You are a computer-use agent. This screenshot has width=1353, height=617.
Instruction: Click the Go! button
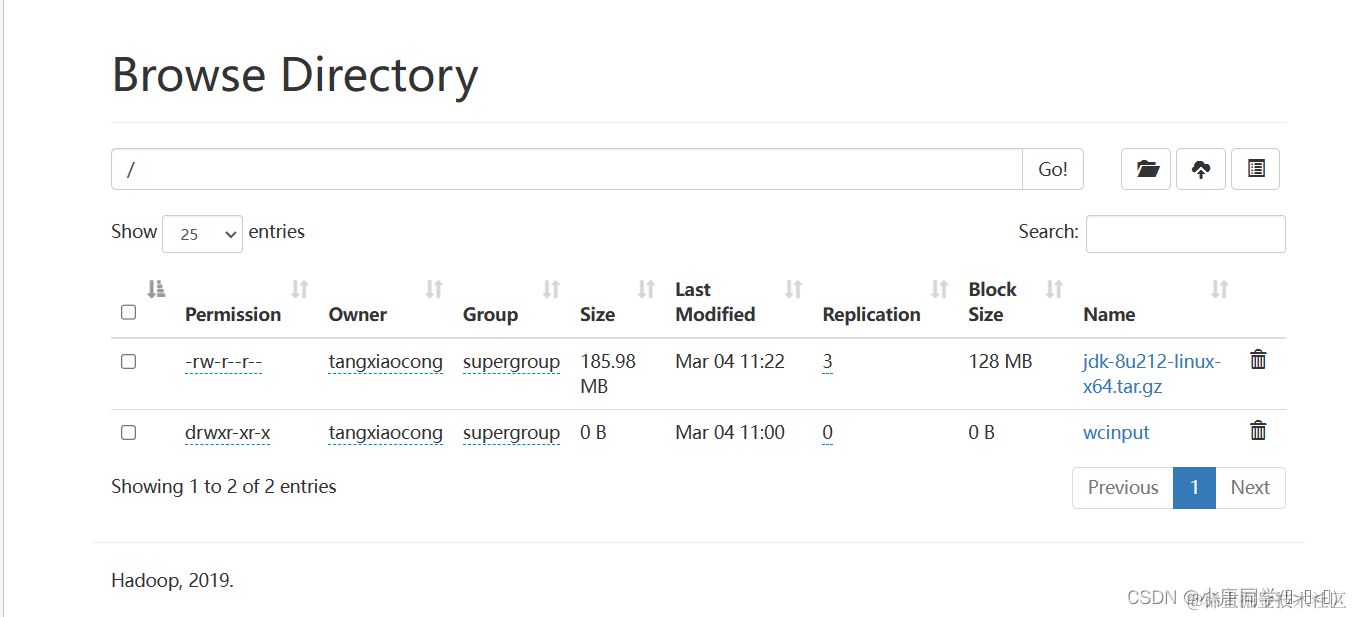tap(1053, 169)
